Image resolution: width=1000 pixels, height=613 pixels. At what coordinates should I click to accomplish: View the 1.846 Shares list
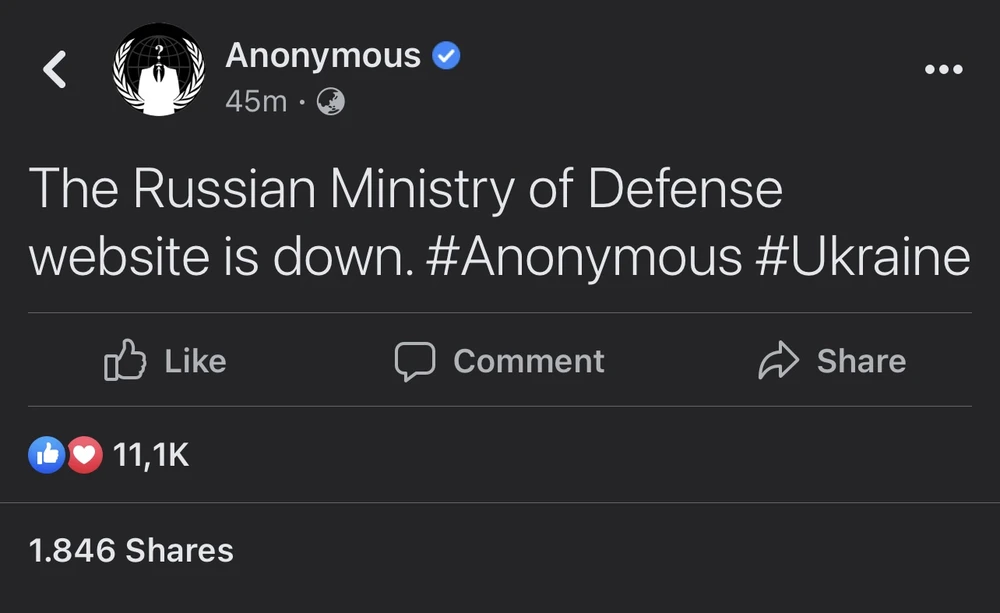click(x=132, y=550)
